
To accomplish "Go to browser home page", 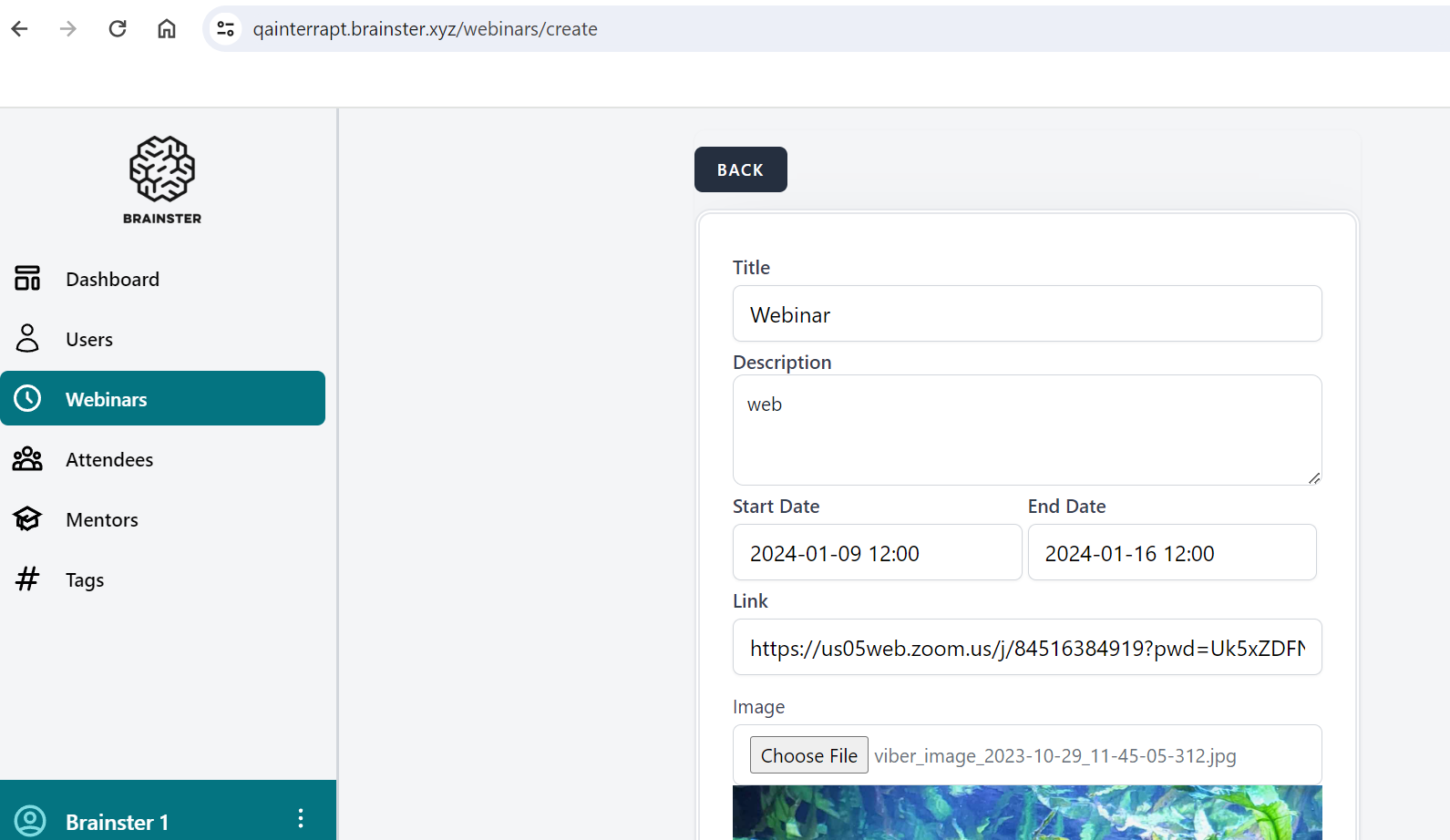I will tap(167, 29).
